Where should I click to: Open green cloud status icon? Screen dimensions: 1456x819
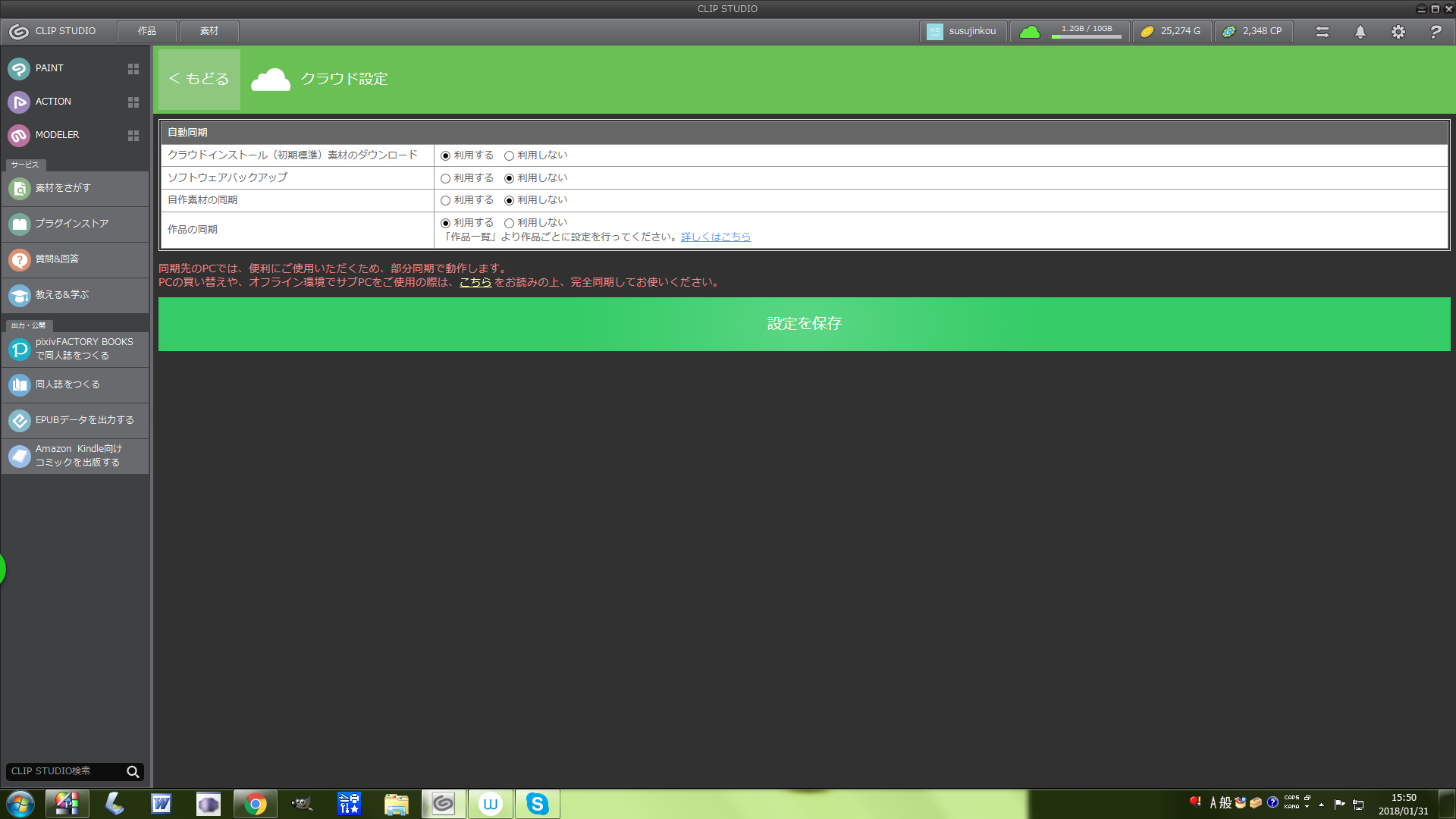1029,32
